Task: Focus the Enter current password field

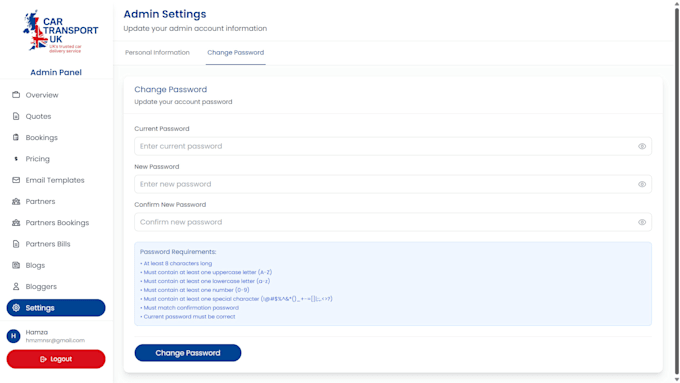Action: 393,146
